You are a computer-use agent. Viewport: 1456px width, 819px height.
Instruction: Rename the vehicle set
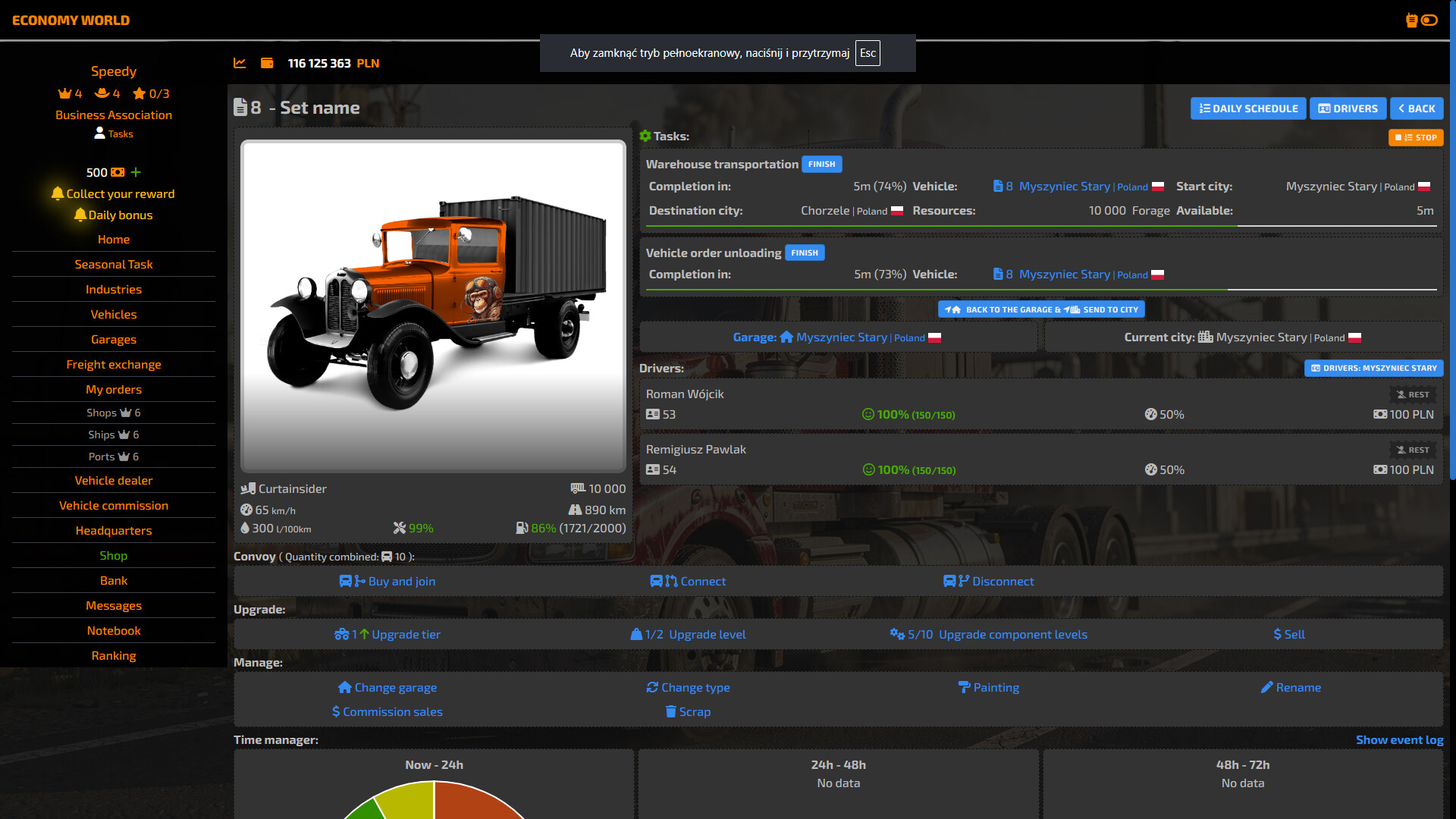pos(1290,688)
